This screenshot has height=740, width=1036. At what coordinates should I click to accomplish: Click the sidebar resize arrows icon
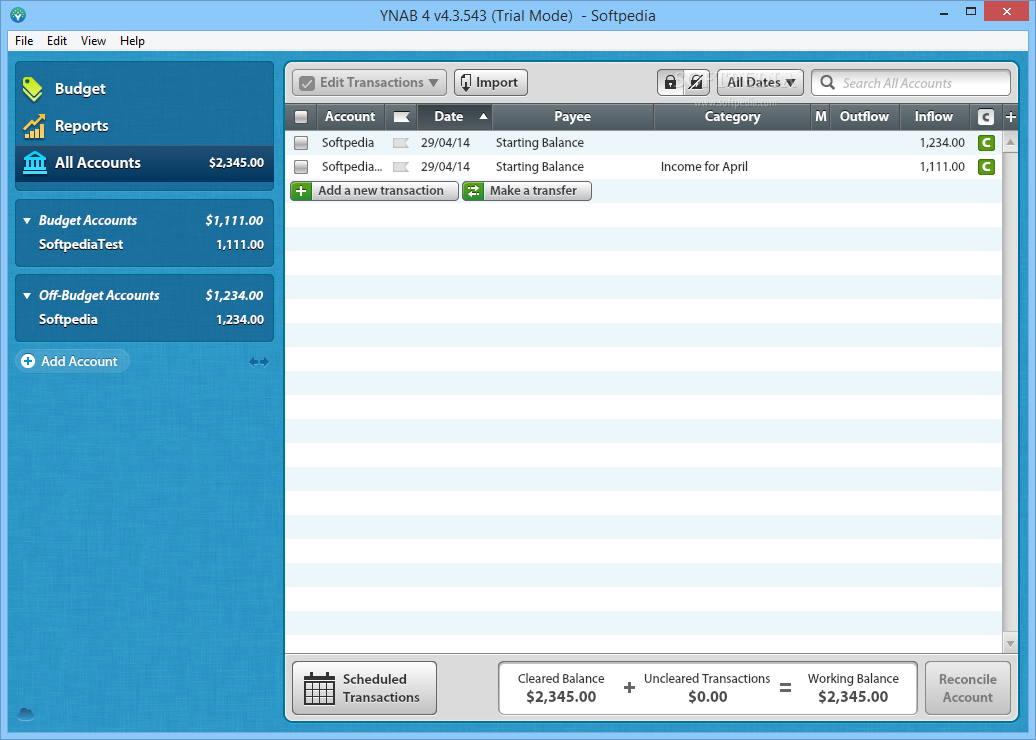tap(258, 361)
